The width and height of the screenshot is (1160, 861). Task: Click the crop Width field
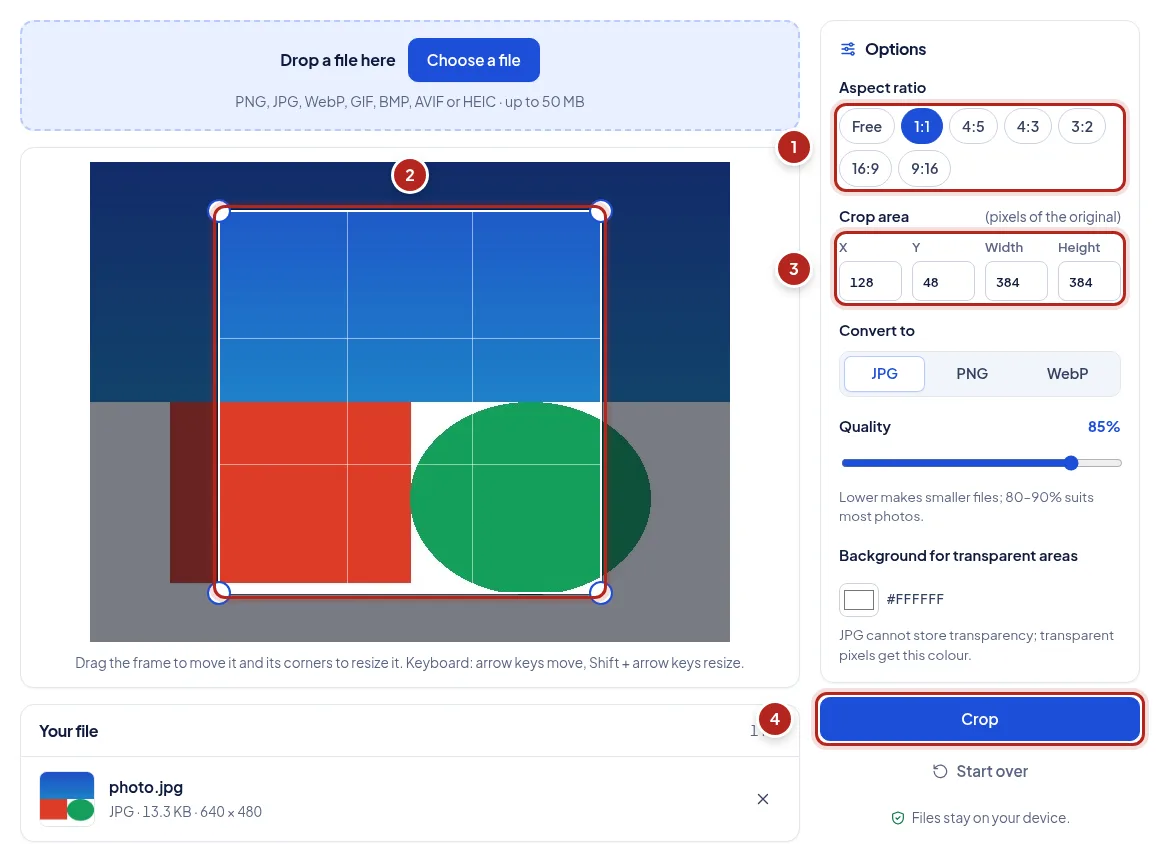coord(1016,282)
